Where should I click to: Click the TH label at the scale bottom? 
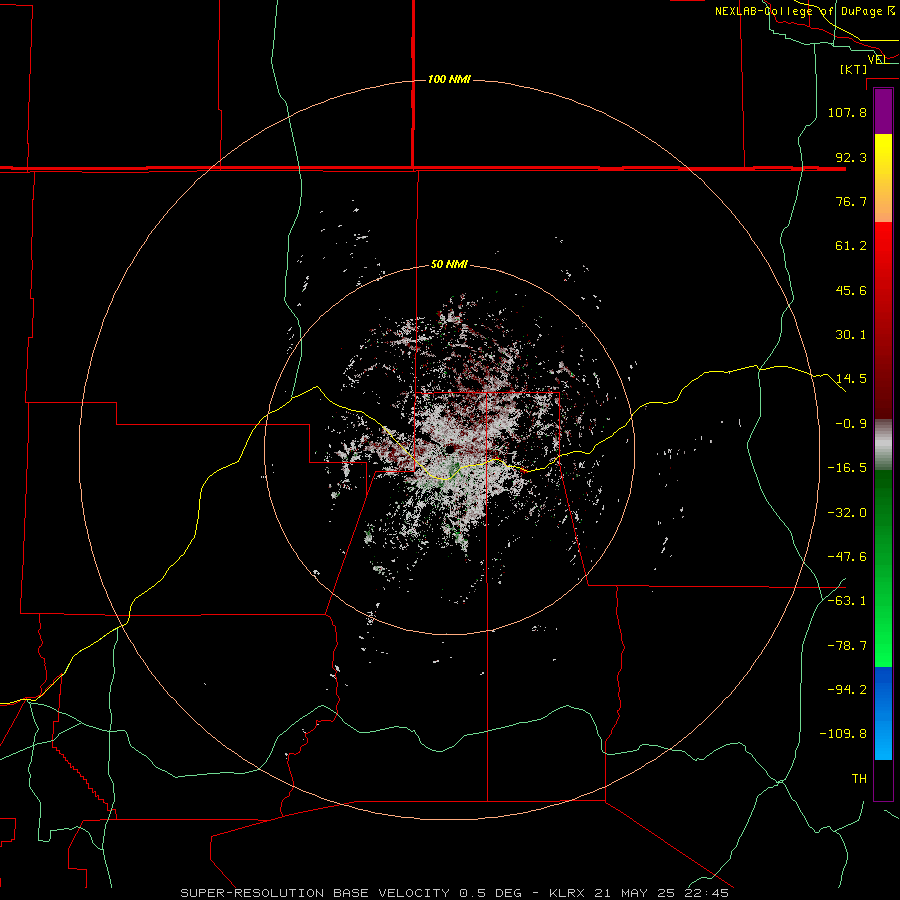[859, 779]
